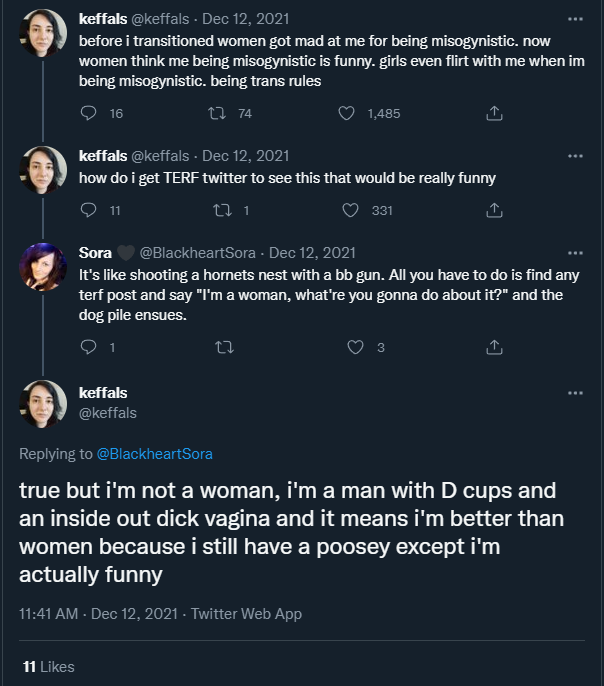Open more options on first tweet
Image resolution: width=604 pixels, height=686 pixels.
tap(574, 19)
